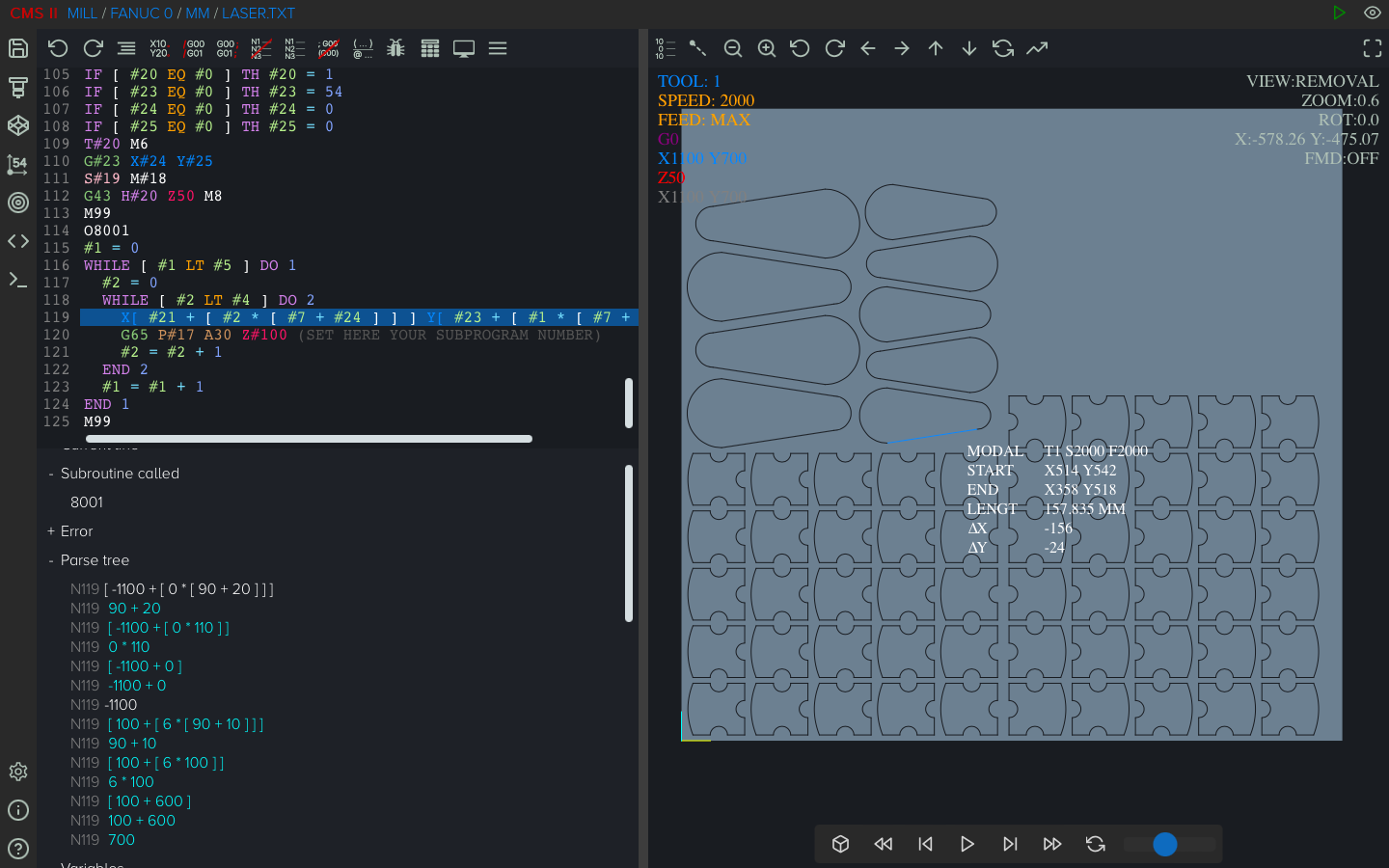Image resolution: width=1389 pixels, height=868 pixels.
Task: Select the measure line tool in viewer
Action: [x=698, y=48]
